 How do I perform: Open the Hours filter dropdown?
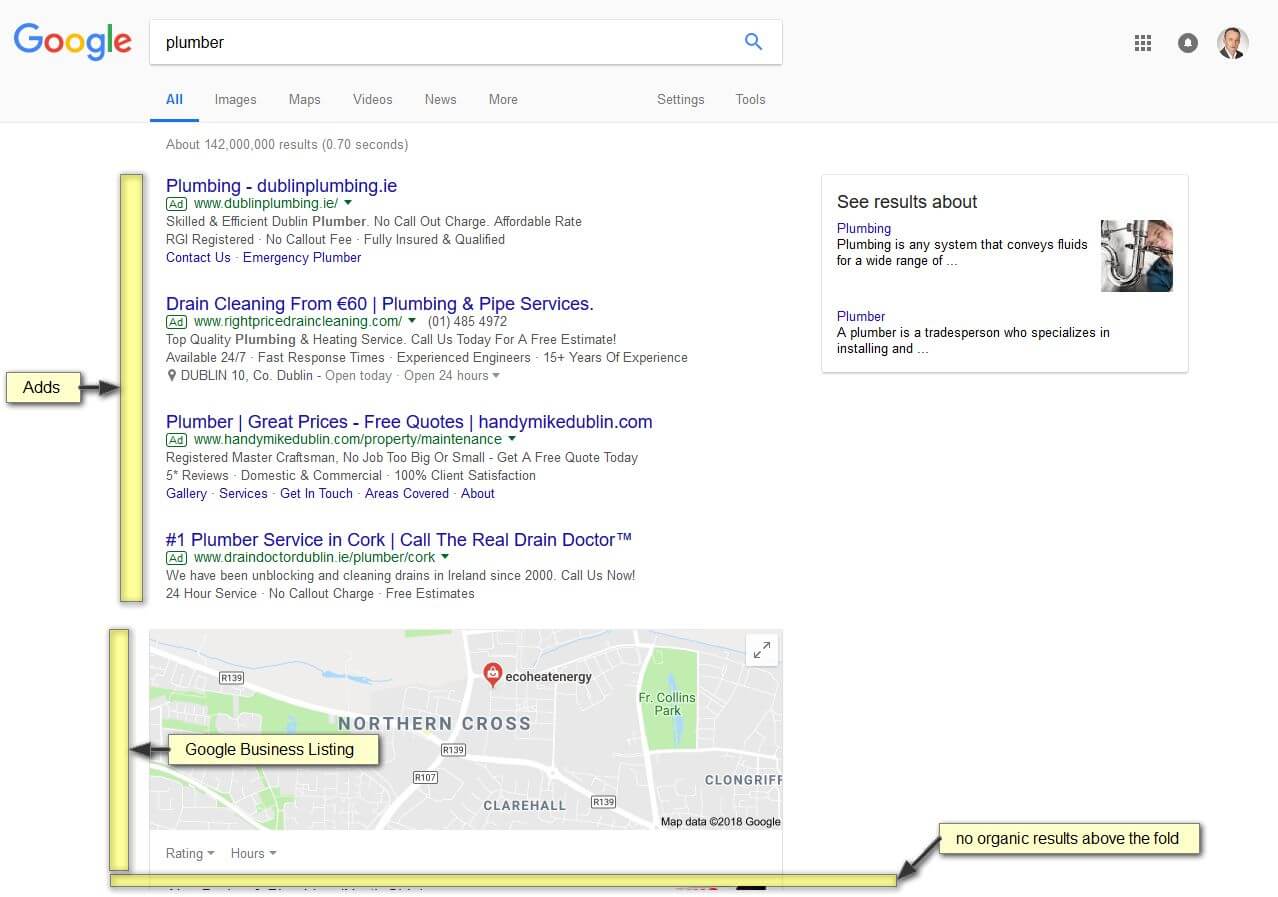tap(253, 853)
